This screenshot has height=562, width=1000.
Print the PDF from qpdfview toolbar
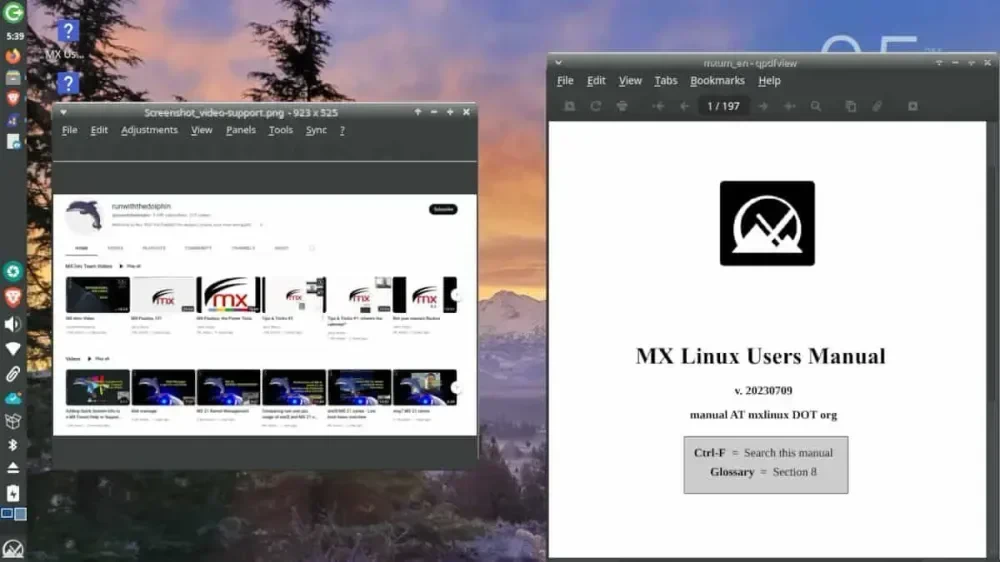tap(622, 107)
